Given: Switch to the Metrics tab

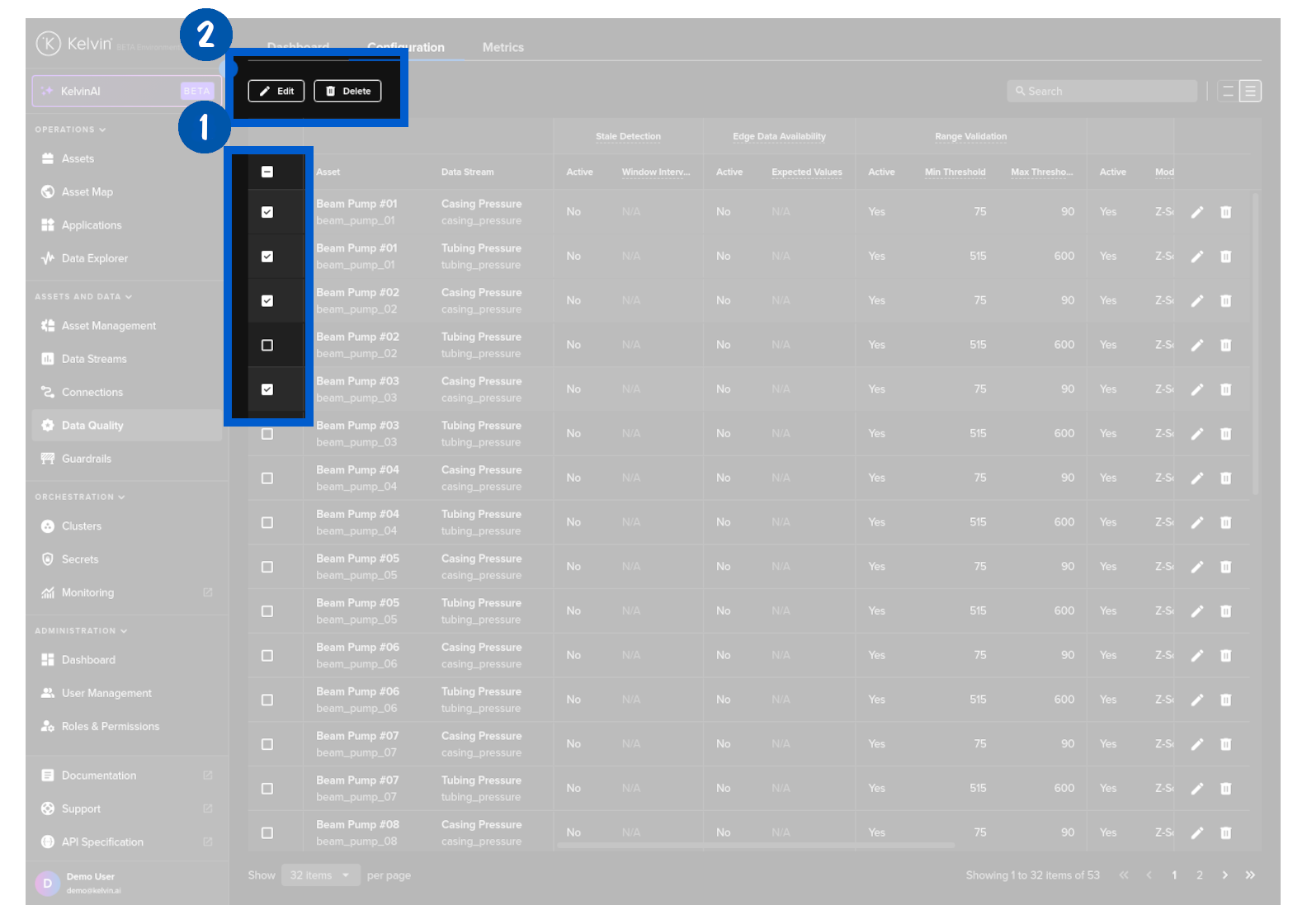Looking at the screenshot, I should tap(503, 48).
